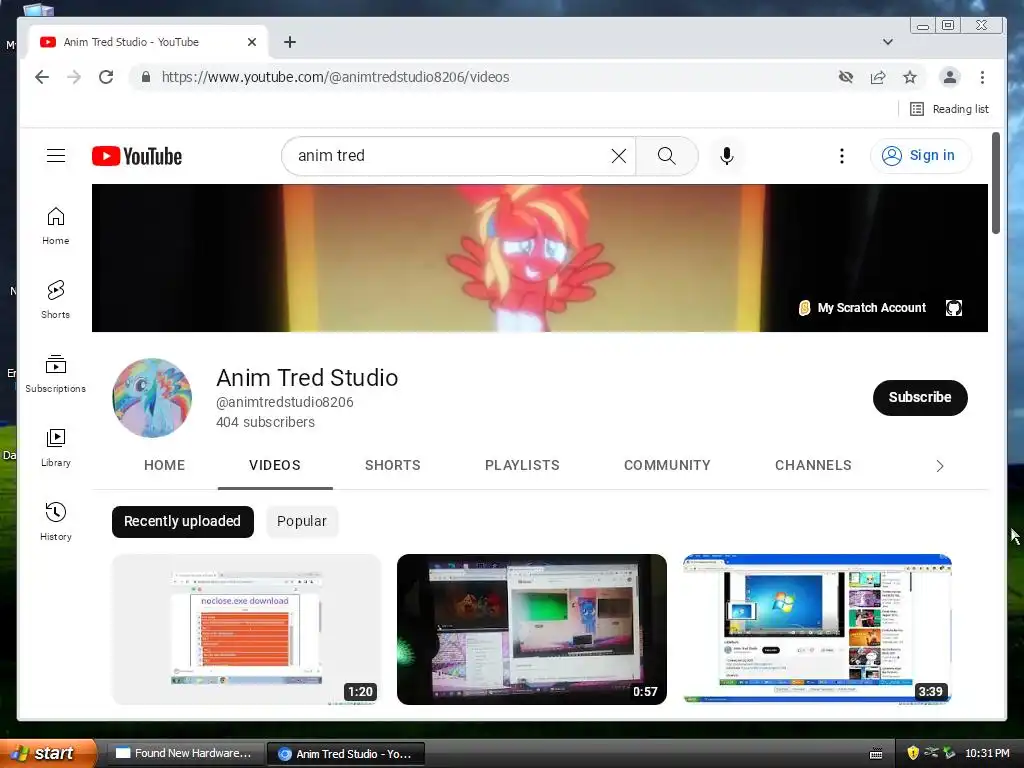Click the taskbar clock 10:31 PM
This screenshot has width=1024, height=768.
[987, 753]
